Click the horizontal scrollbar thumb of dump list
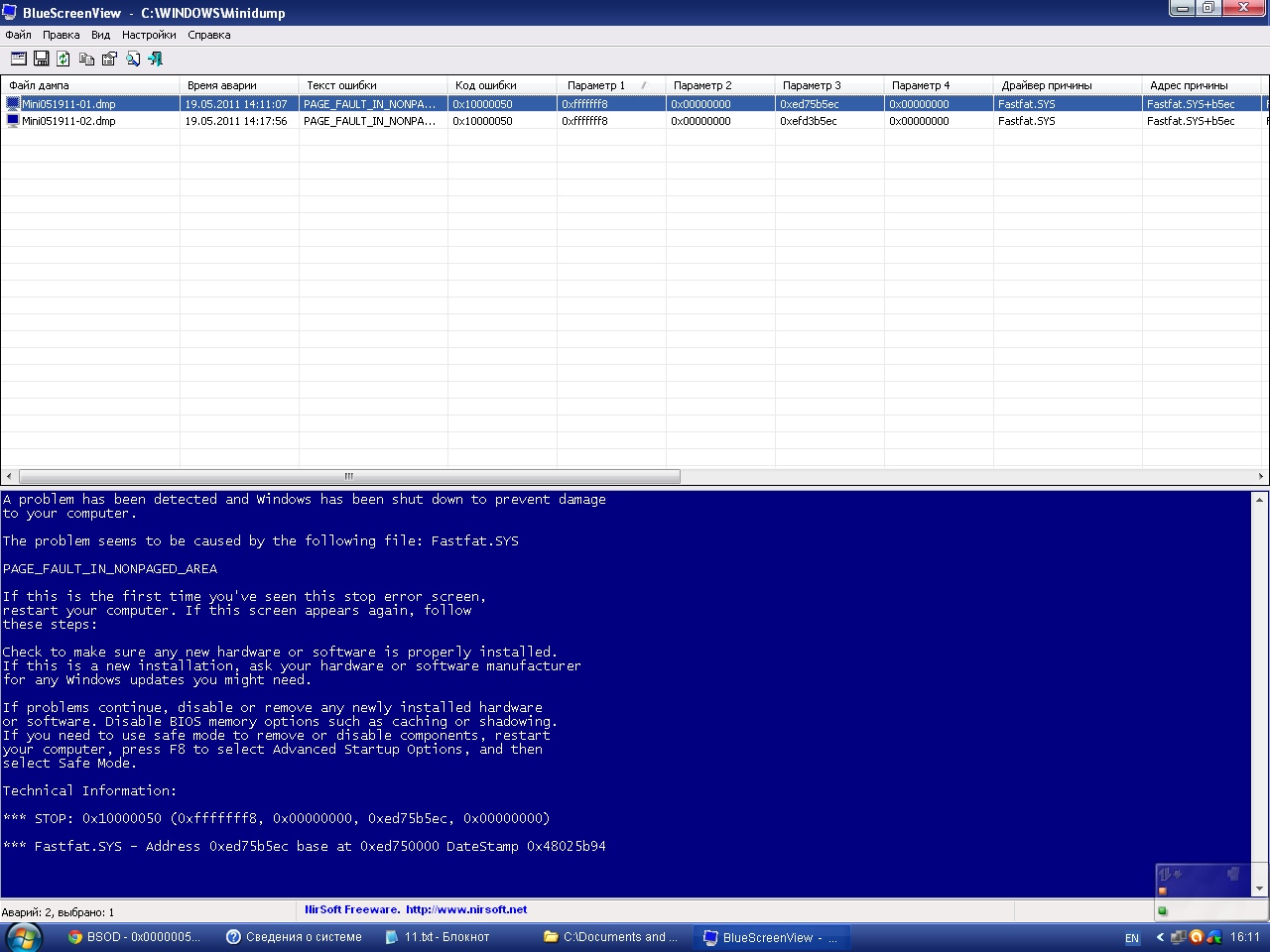The height and width of the screenshot is (952, 1270). (x=349, y=476)
